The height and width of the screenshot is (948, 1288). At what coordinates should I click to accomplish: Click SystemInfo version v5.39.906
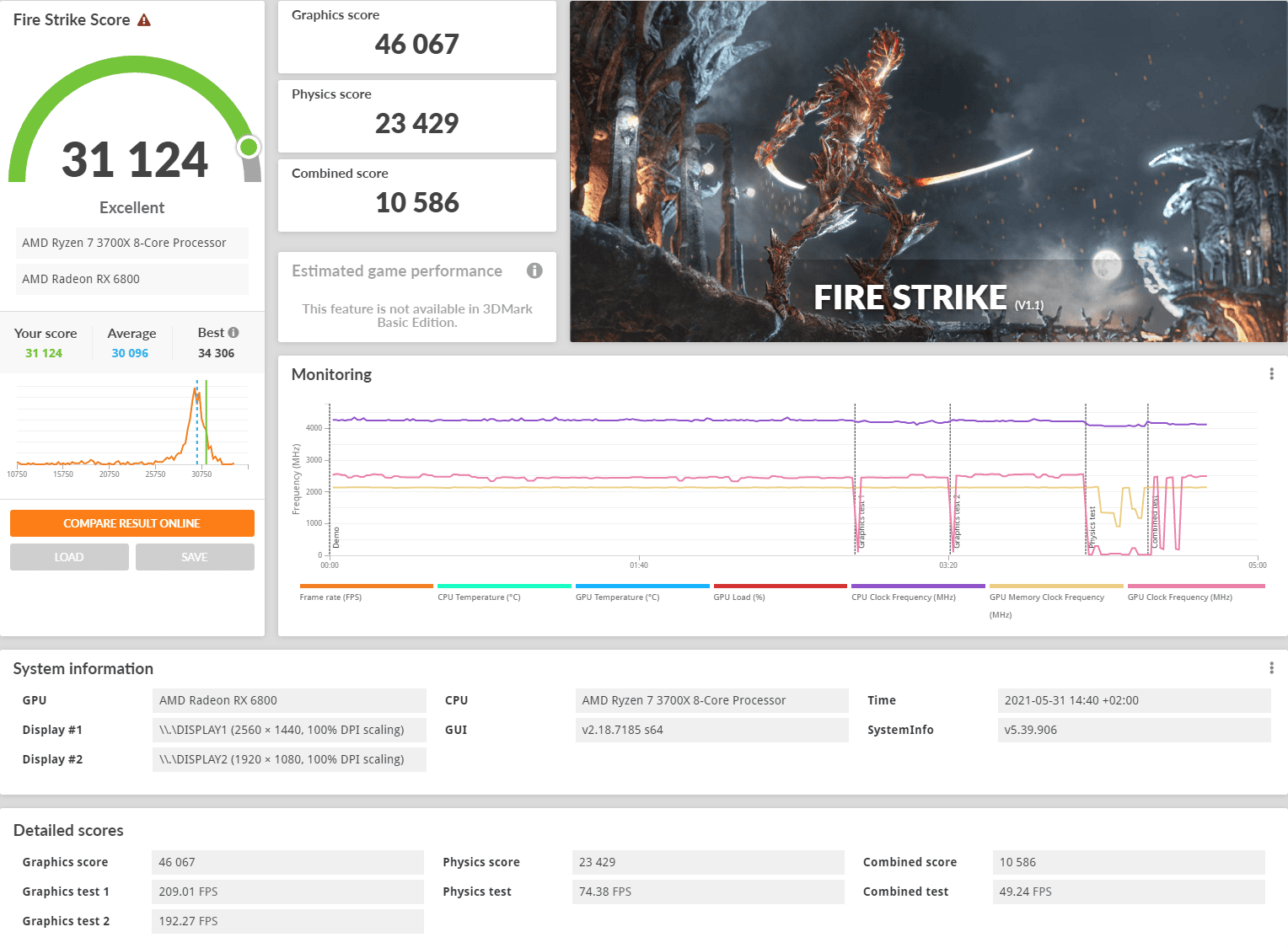(x=1134, y=730)
